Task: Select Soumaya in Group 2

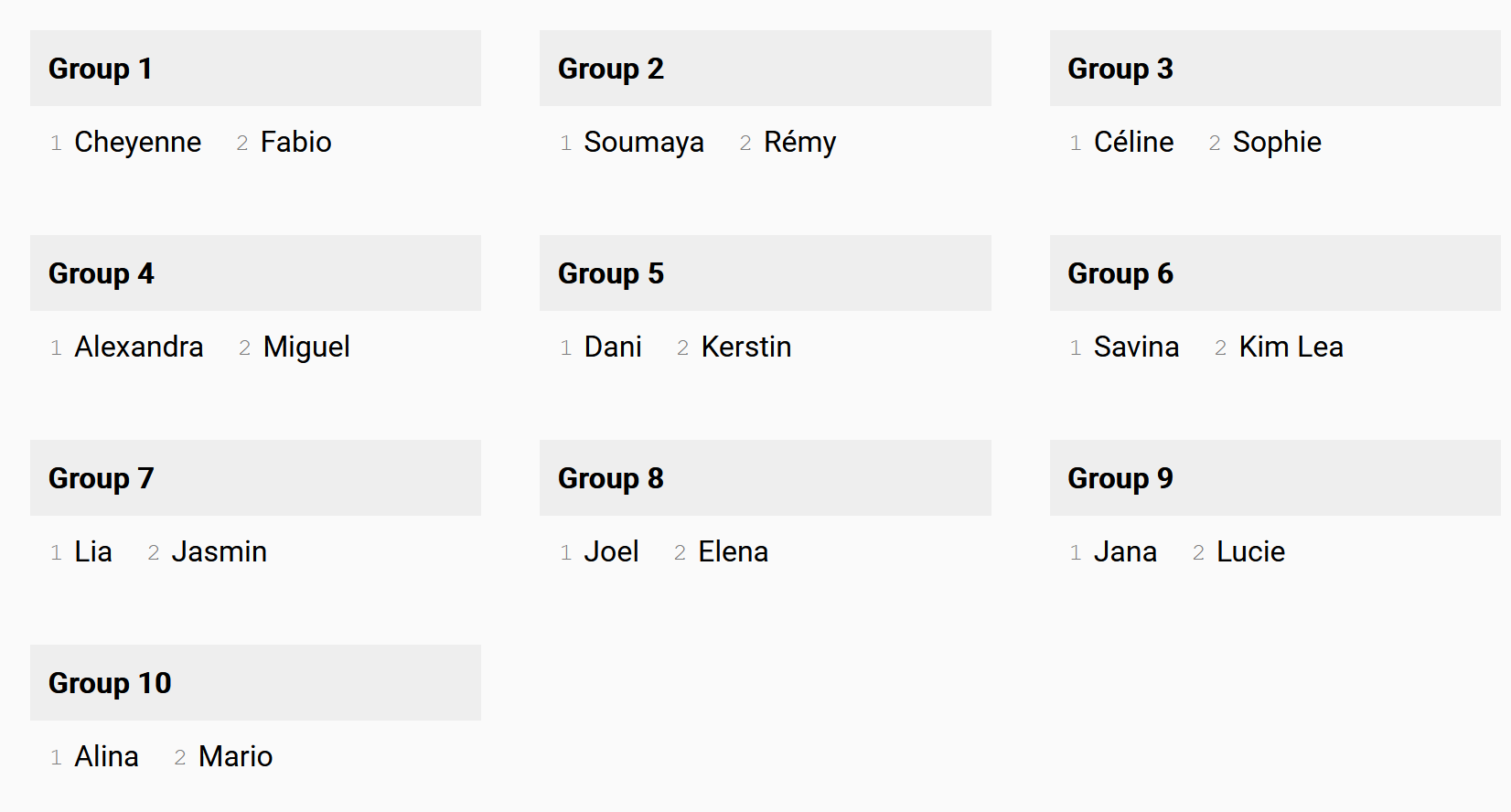Action: (x=644, y=142)
